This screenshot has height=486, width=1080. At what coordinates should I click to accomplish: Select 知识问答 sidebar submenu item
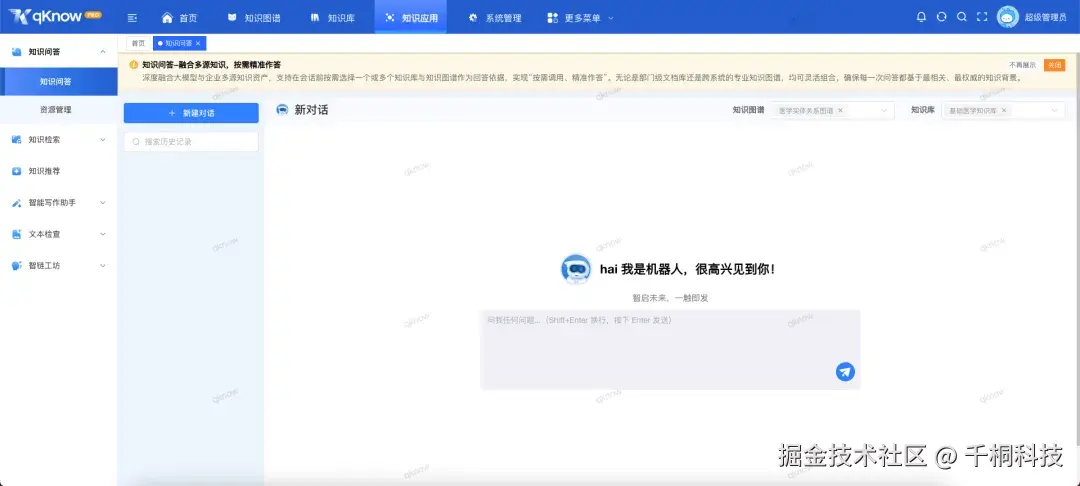click(x=59, y=81)
